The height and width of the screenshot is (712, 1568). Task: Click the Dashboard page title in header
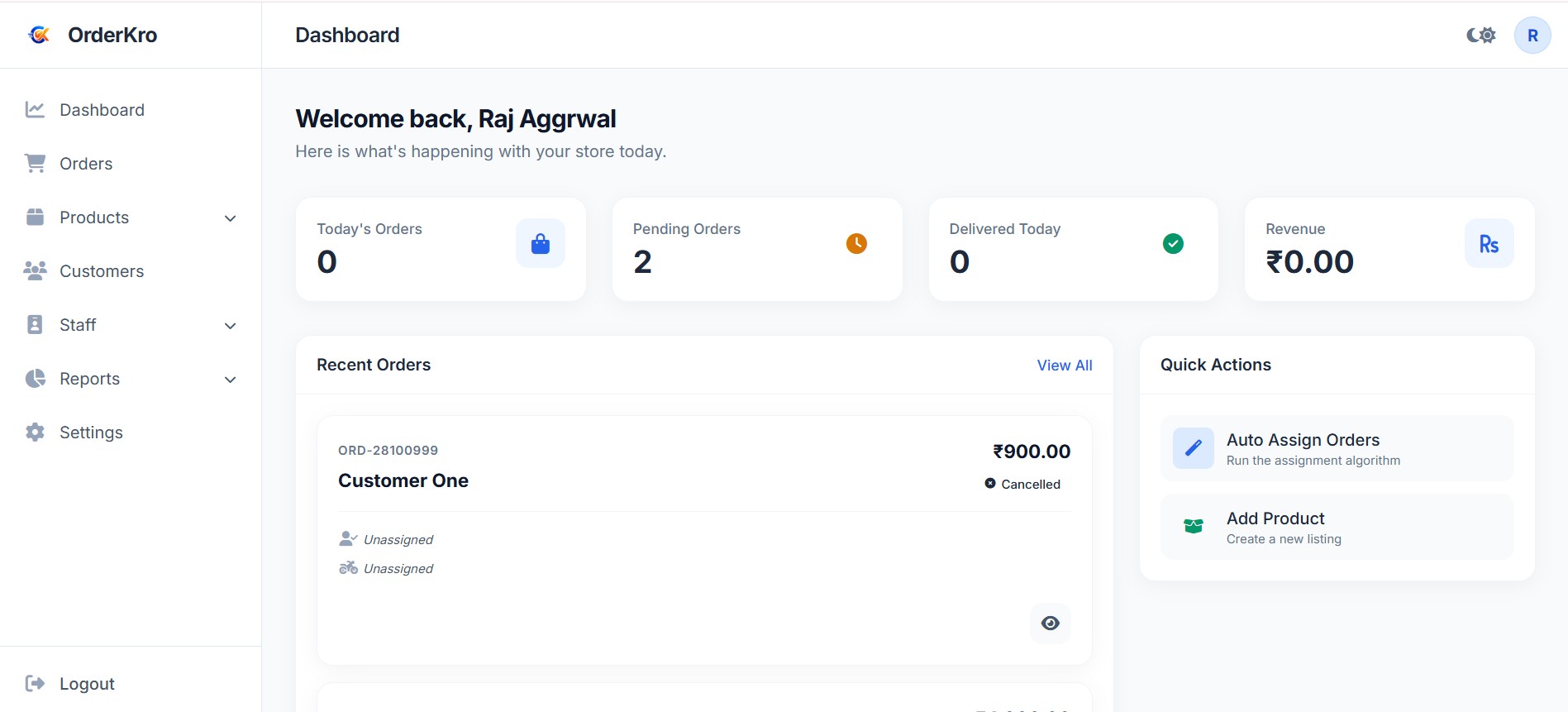[x=347, y=35]
